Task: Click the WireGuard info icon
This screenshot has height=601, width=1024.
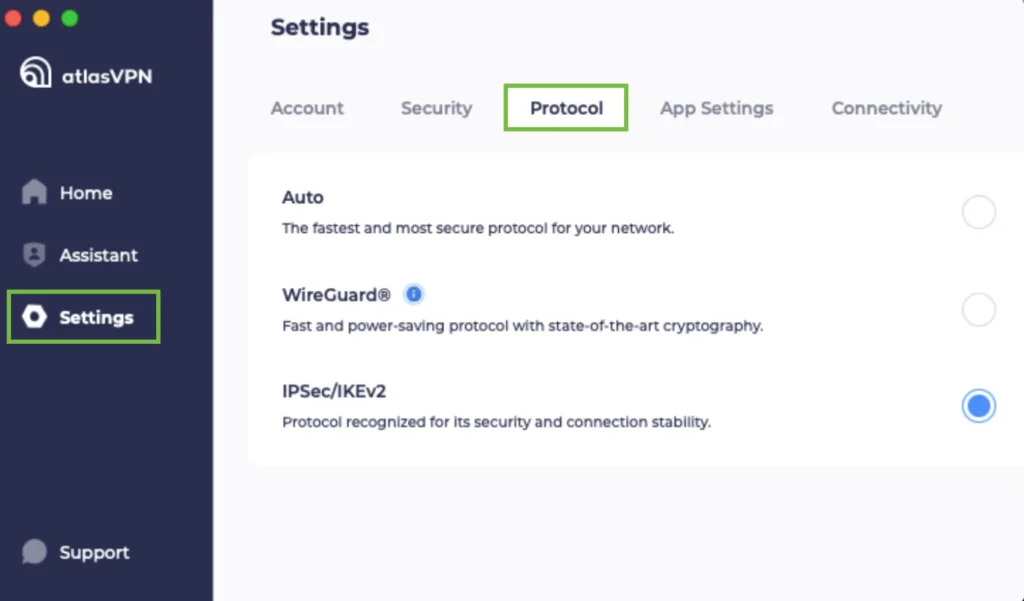Action: [414, 293]
